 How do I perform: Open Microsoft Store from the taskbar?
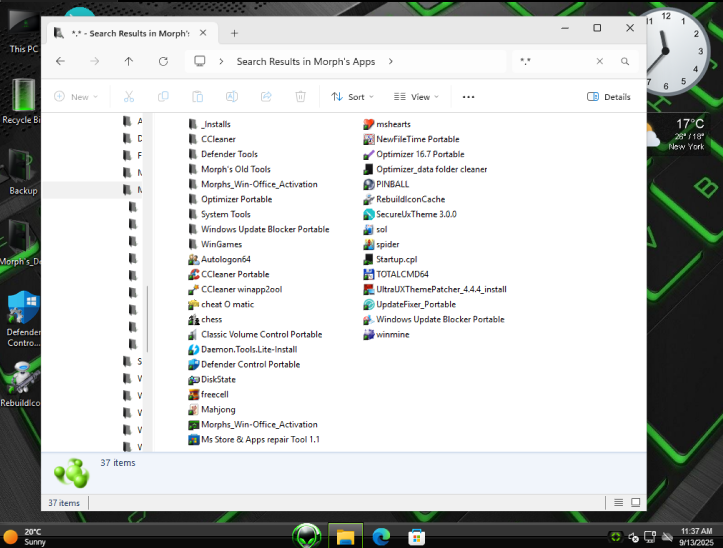[416, 536]
